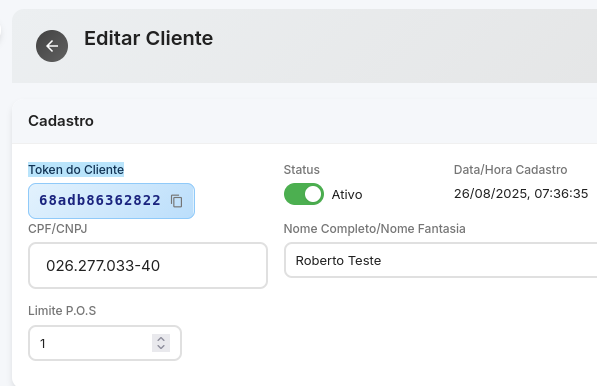Click the registration date 26/08/2025 value
This screenshot has height=386, width=597.
[x=521, y=194]
